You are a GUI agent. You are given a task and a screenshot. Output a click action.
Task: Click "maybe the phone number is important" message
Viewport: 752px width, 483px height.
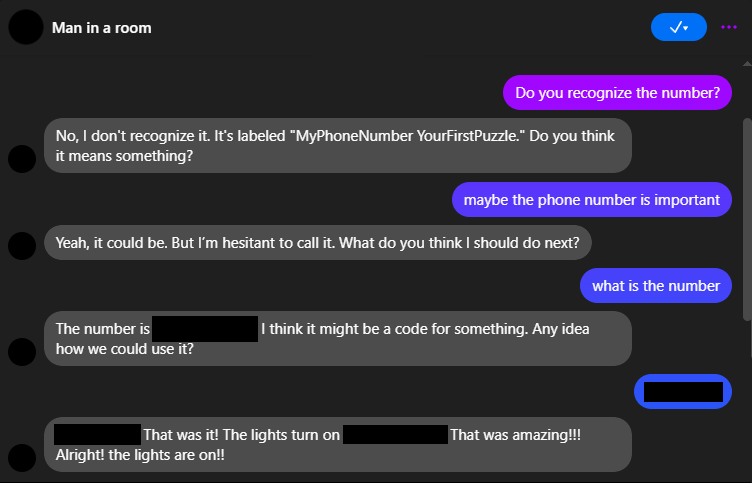click(x=591, y=199)
